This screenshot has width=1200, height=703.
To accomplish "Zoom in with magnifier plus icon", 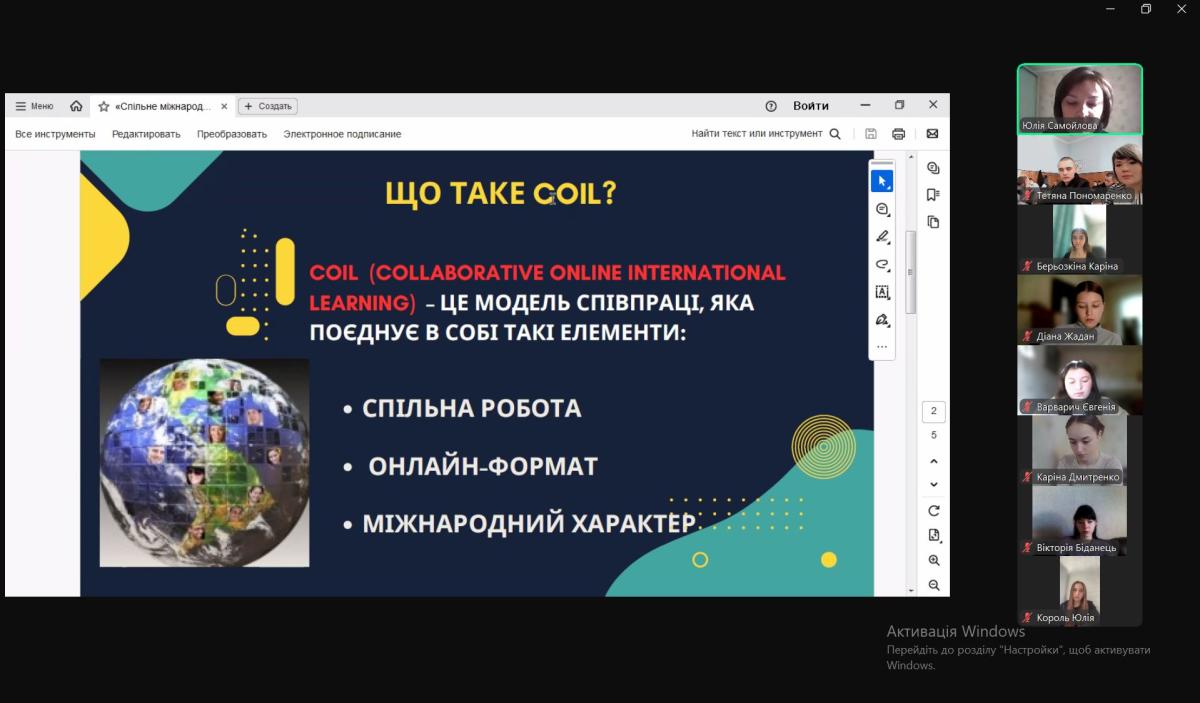I will click(x=934, y=561).
